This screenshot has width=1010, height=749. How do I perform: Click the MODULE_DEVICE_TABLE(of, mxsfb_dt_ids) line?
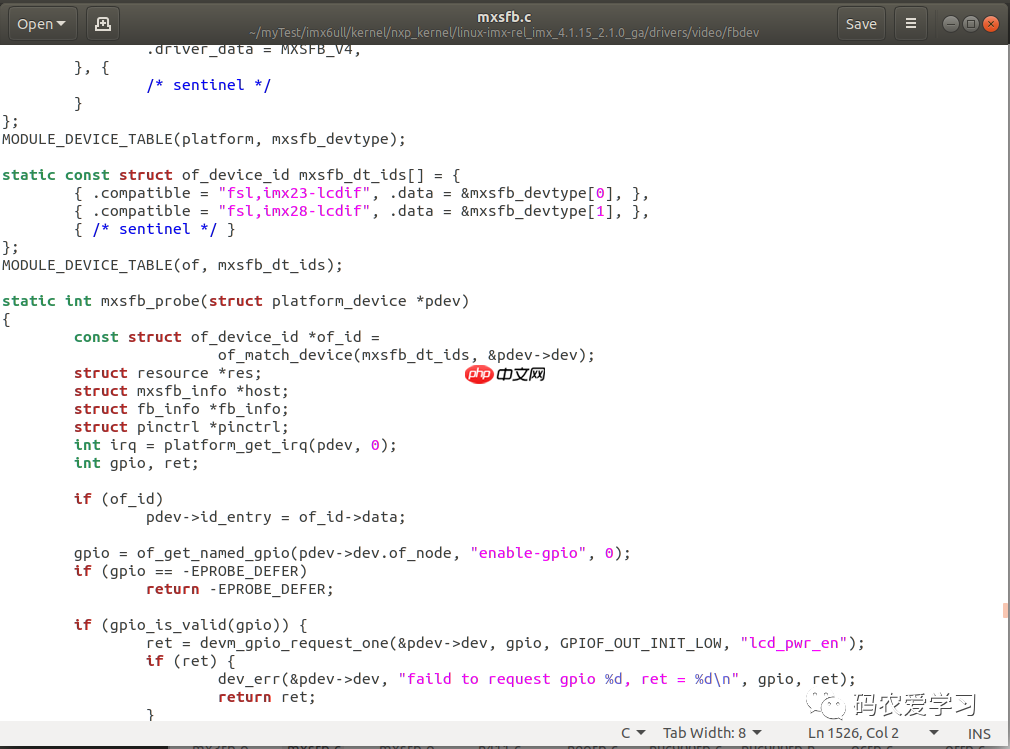click(172, 265)
